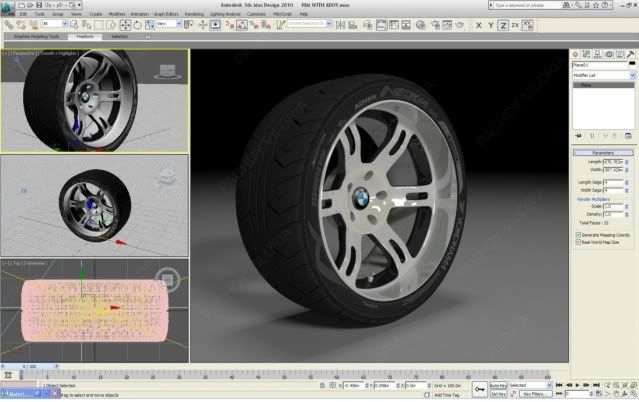Collapse the Parameters rollout

pos(603,153)
